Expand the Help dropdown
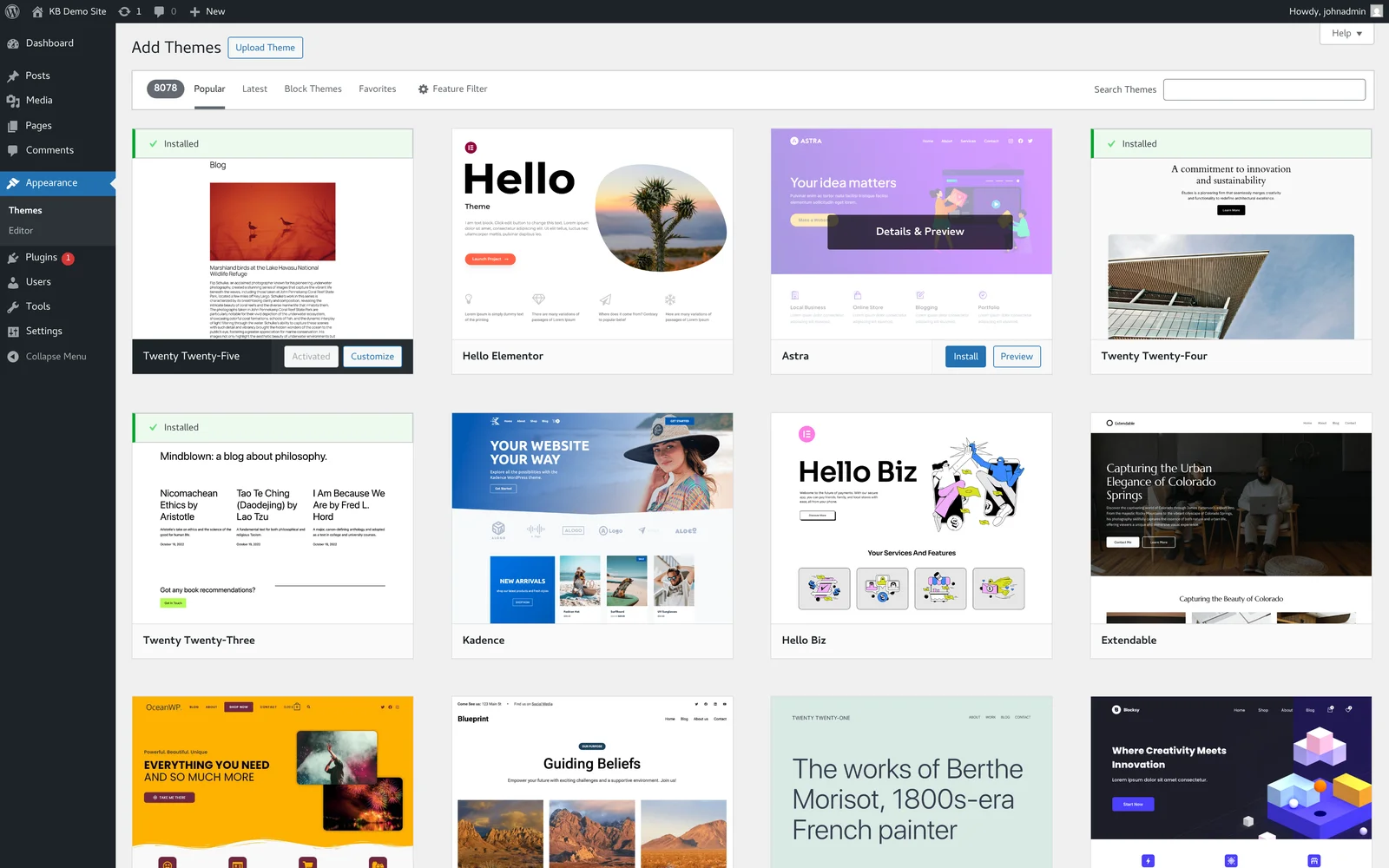 (x=1346, y=33)
